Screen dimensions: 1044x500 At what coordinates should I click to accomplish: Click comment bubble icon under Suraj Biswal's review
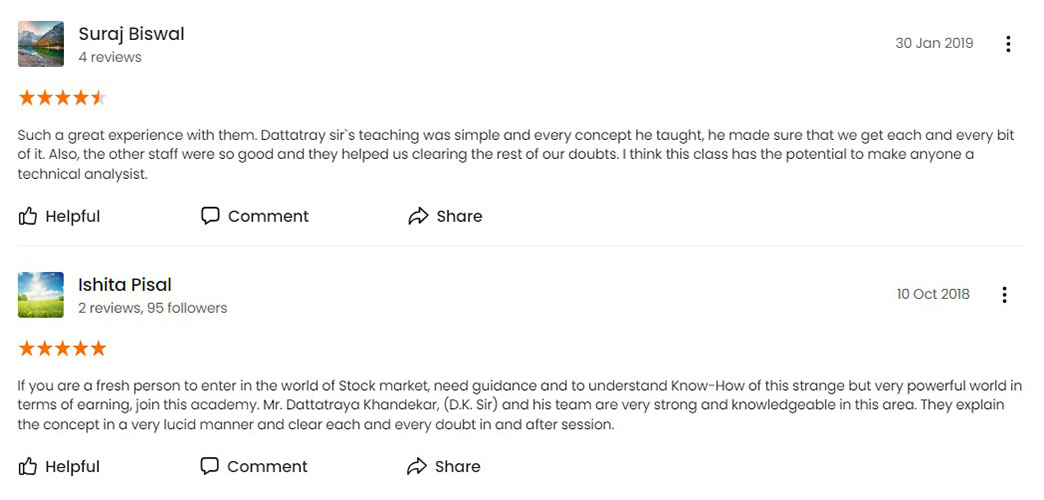tap(210, 216)
